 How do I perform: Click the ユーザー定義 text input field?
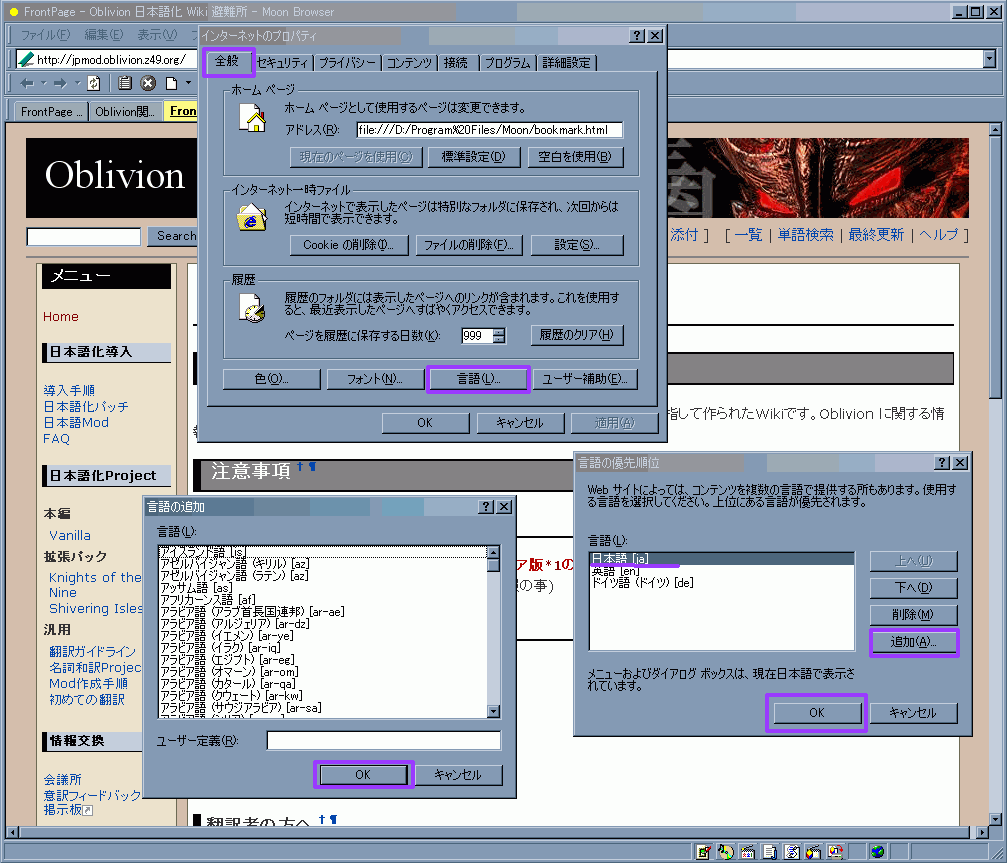tap(383, 741)
